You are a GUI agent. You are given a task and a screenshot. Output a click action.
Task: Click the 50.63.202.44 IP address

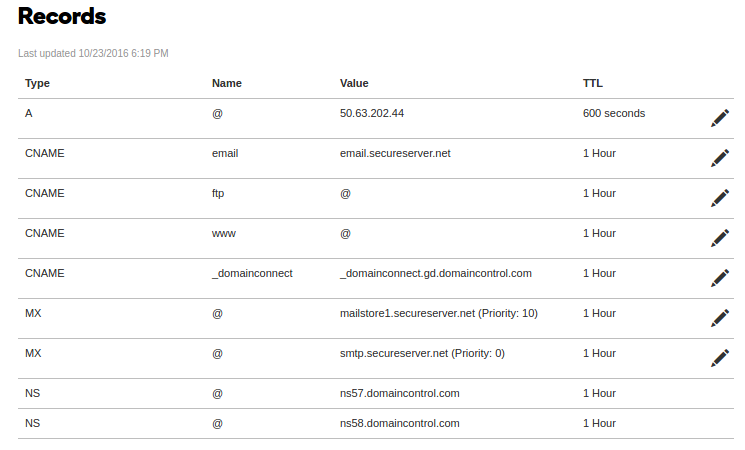tap(372, 114)
